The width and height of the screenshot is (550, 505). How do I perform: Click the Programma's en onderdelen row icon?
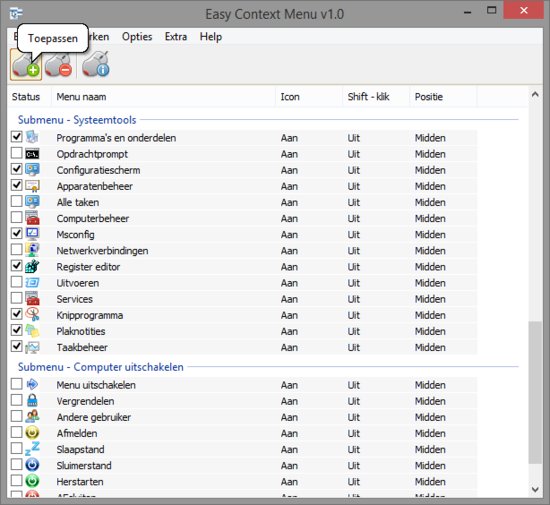[x=32, y=137]
